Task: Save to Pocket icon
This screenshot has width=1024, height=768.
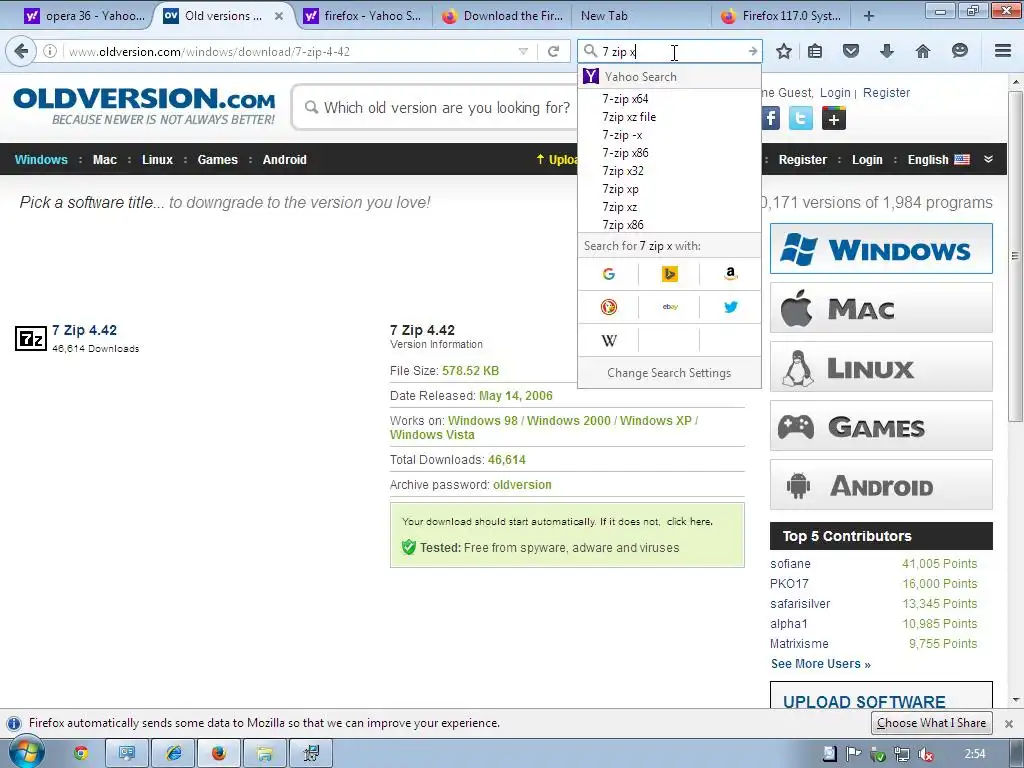Action: 850,51
